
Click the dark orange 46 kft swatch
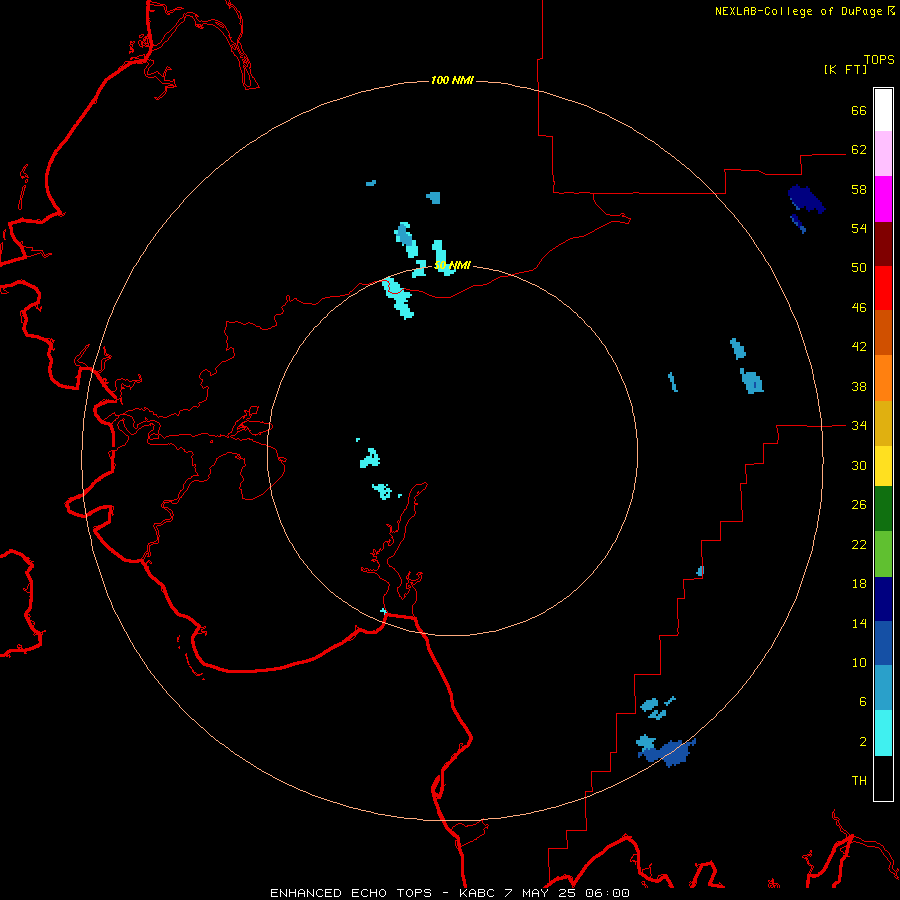point(883,333)
